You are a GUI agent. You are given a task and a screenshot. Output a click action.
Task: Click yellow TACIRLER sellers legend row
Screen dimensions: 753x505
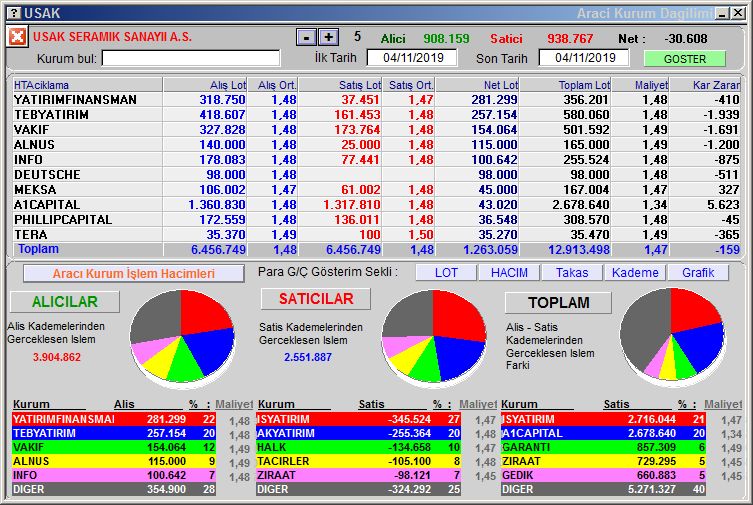point(358,461)
